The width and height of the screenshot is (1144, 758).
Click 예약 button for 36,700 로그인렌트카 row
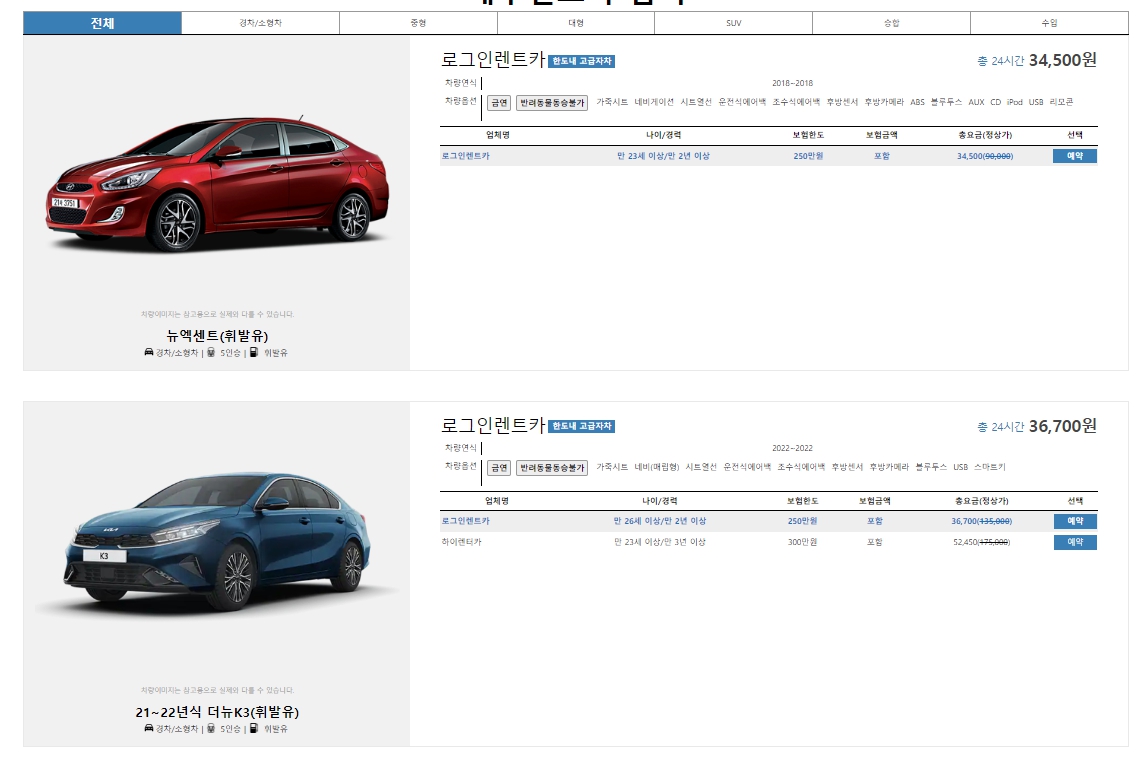tap(1075, 521)
